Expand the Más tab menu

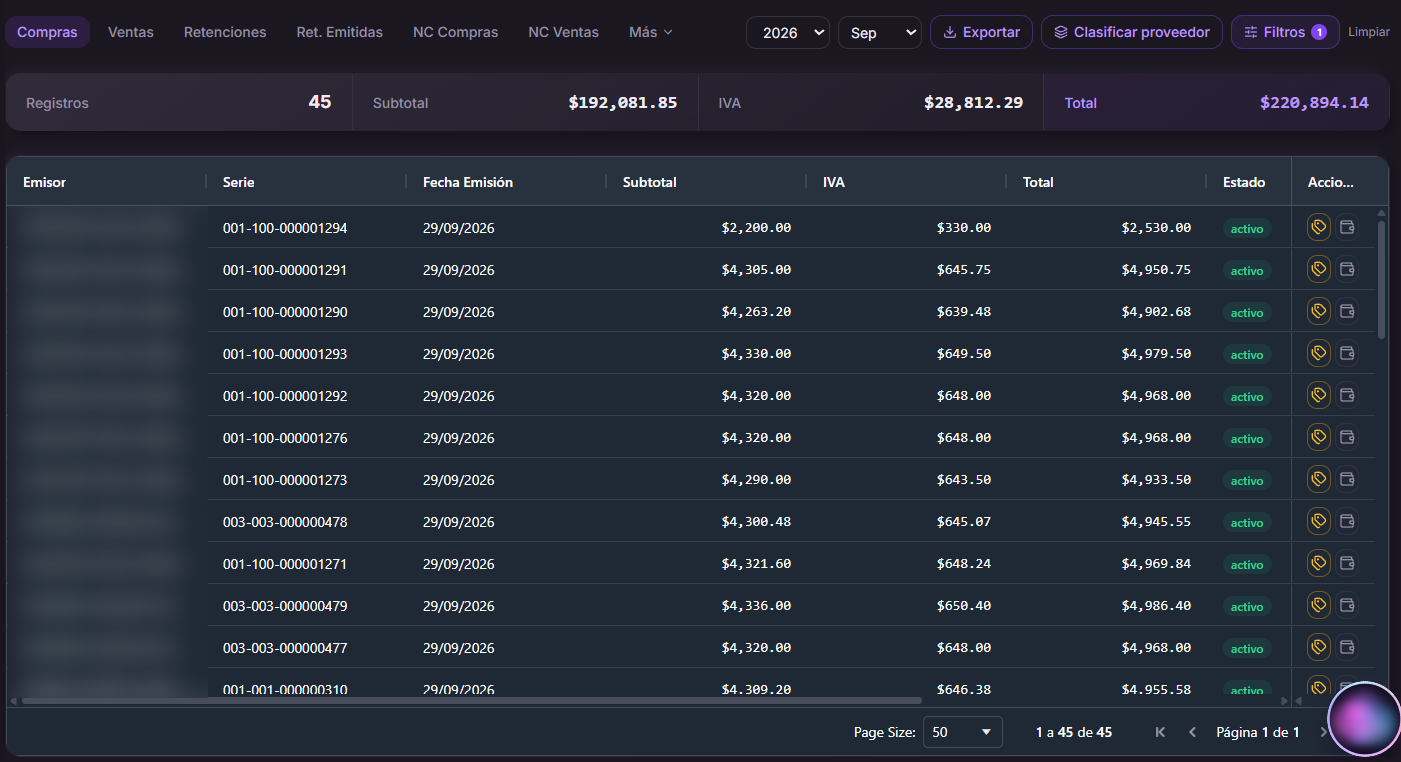[x=651, y=32]
